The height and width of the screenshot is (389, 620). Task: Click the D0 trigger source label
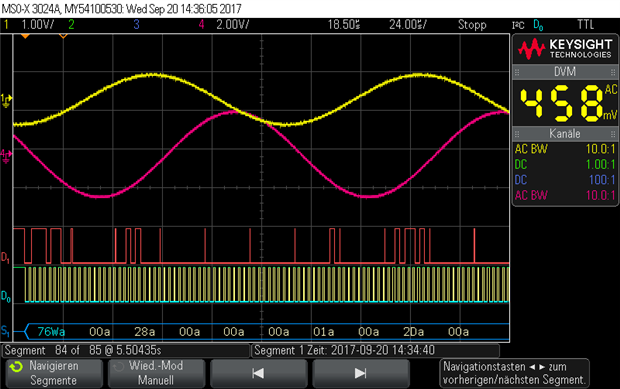click(x=538, y=25)
